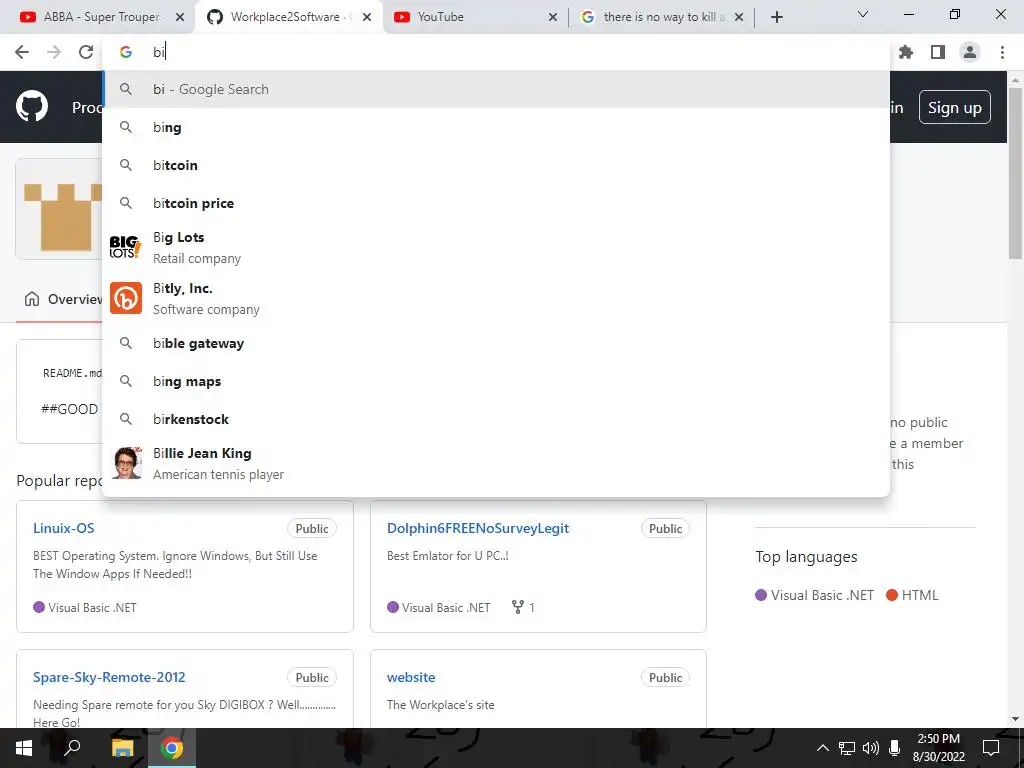This screenshot has height=768, width=1024.
Task: Expand the tab search chevron
Action: (x=863, y=14)
